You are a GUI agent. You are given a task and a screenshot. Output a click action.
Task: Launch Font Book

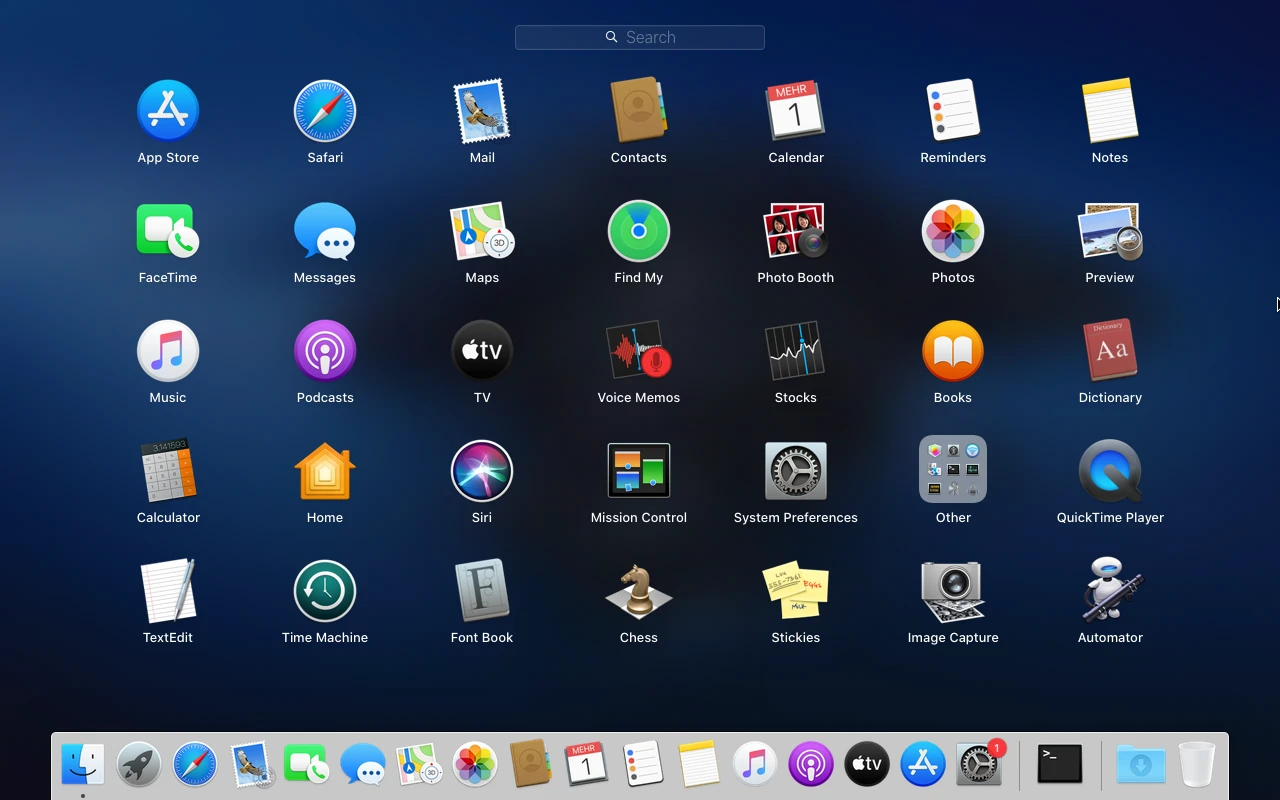tap(482, 591)
